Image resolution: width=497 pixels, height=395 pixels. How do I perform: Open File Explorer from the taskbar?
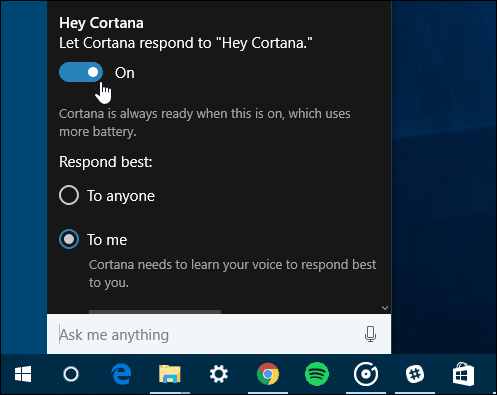170,374
